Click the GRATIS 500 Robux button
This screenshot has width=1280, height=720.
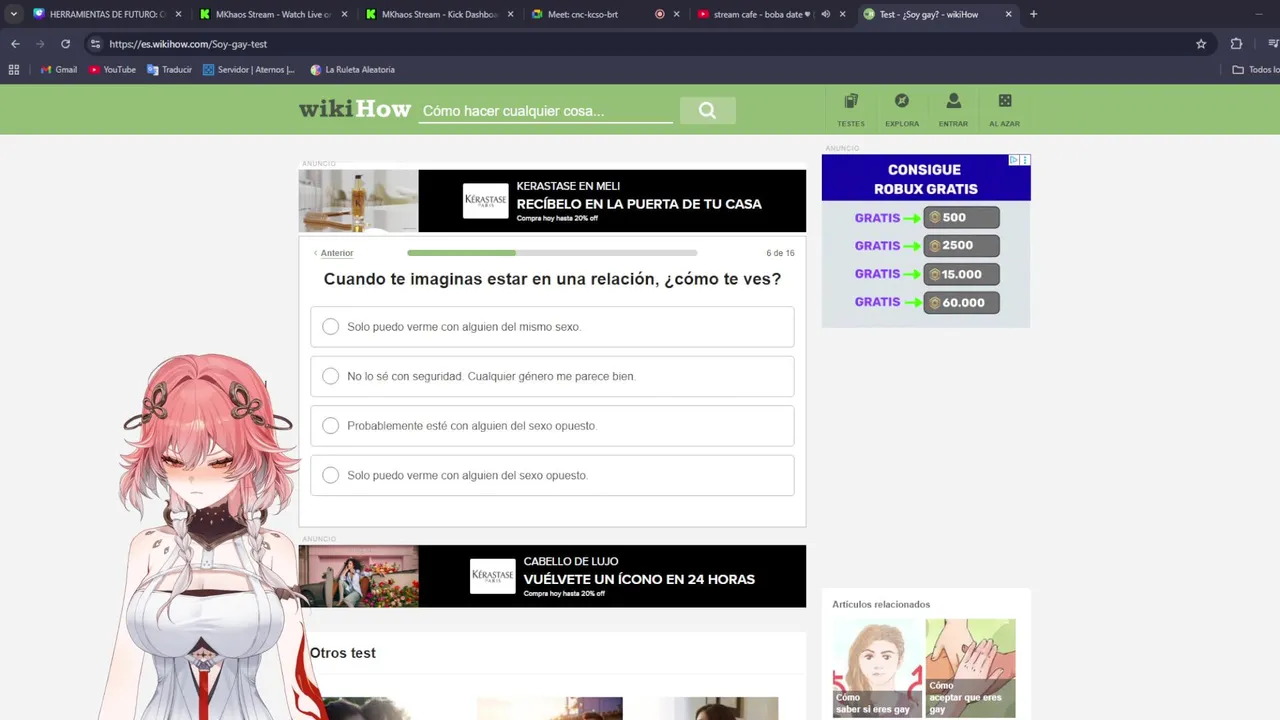click(961, 217)
